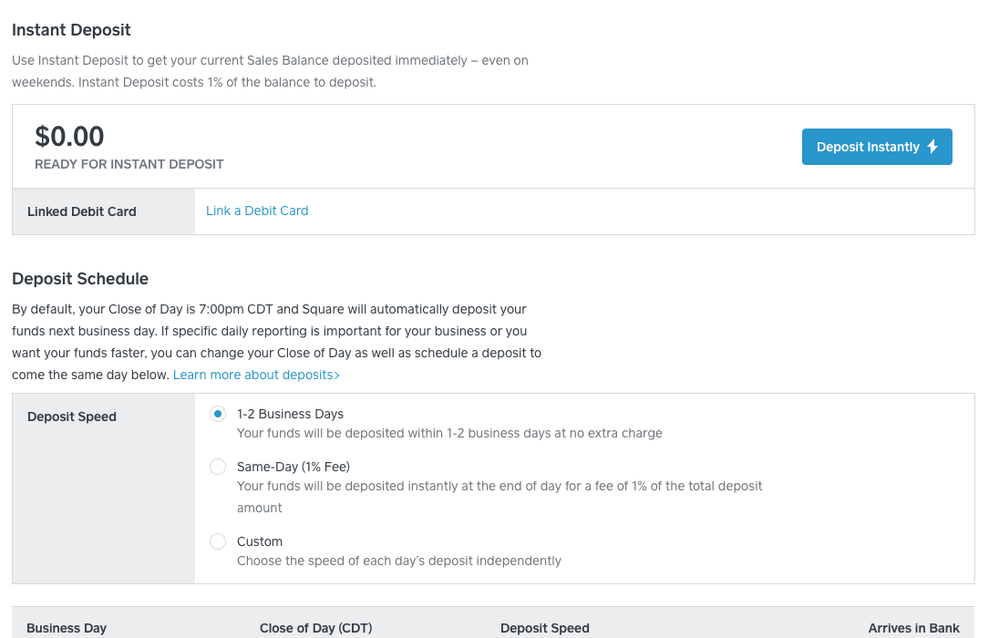Click the Deposit Speed column header
The image size is (999, 638).
pyautogui.click(x=545, y=628)
